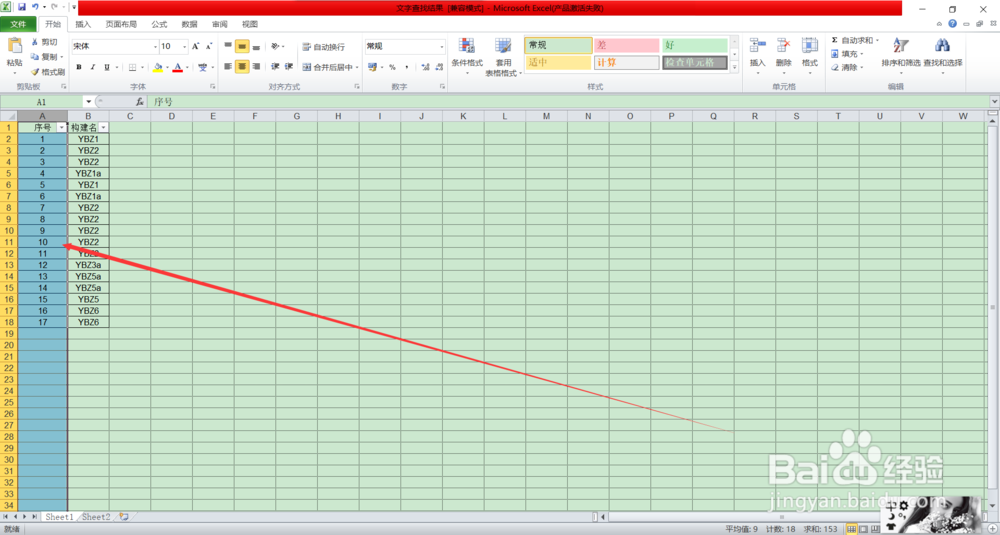1000x535 pixels.
Task: Open Format as Table (套用表格格式)
Action: click(503, 56)
